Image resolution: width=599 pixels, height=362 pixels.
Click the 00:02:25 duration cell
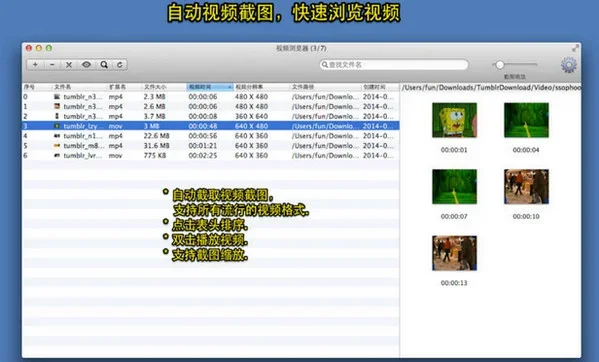tap(202, 155)
